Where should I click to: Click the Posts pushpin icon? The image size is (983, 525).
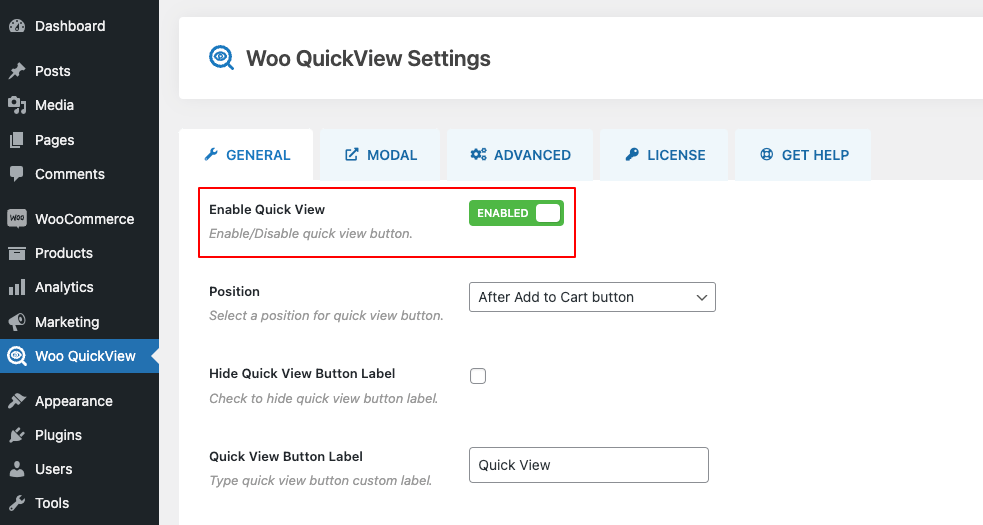click(x=16, y=71)
